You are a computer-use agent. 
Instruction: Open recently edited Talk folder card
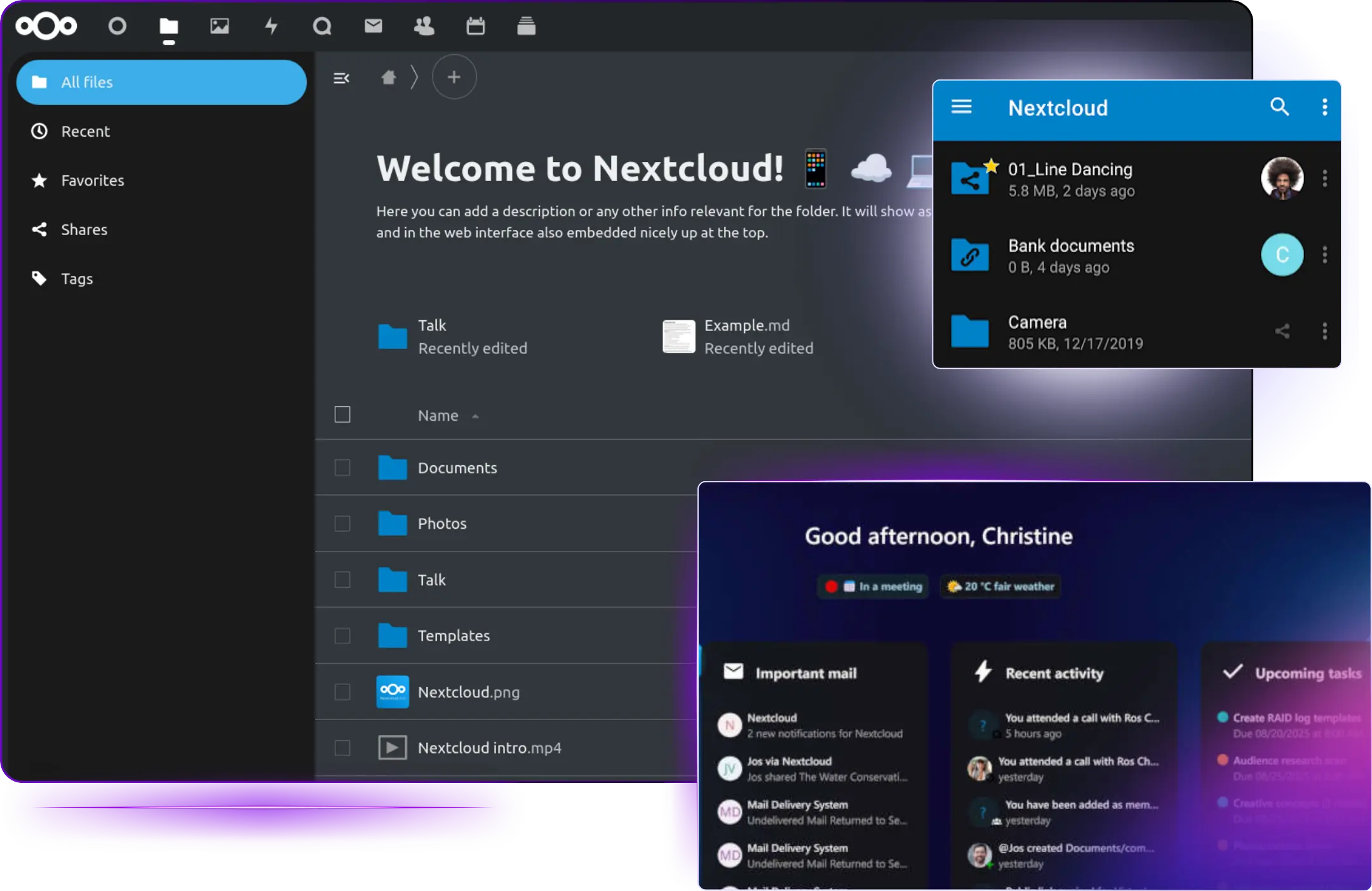(454, 336)
